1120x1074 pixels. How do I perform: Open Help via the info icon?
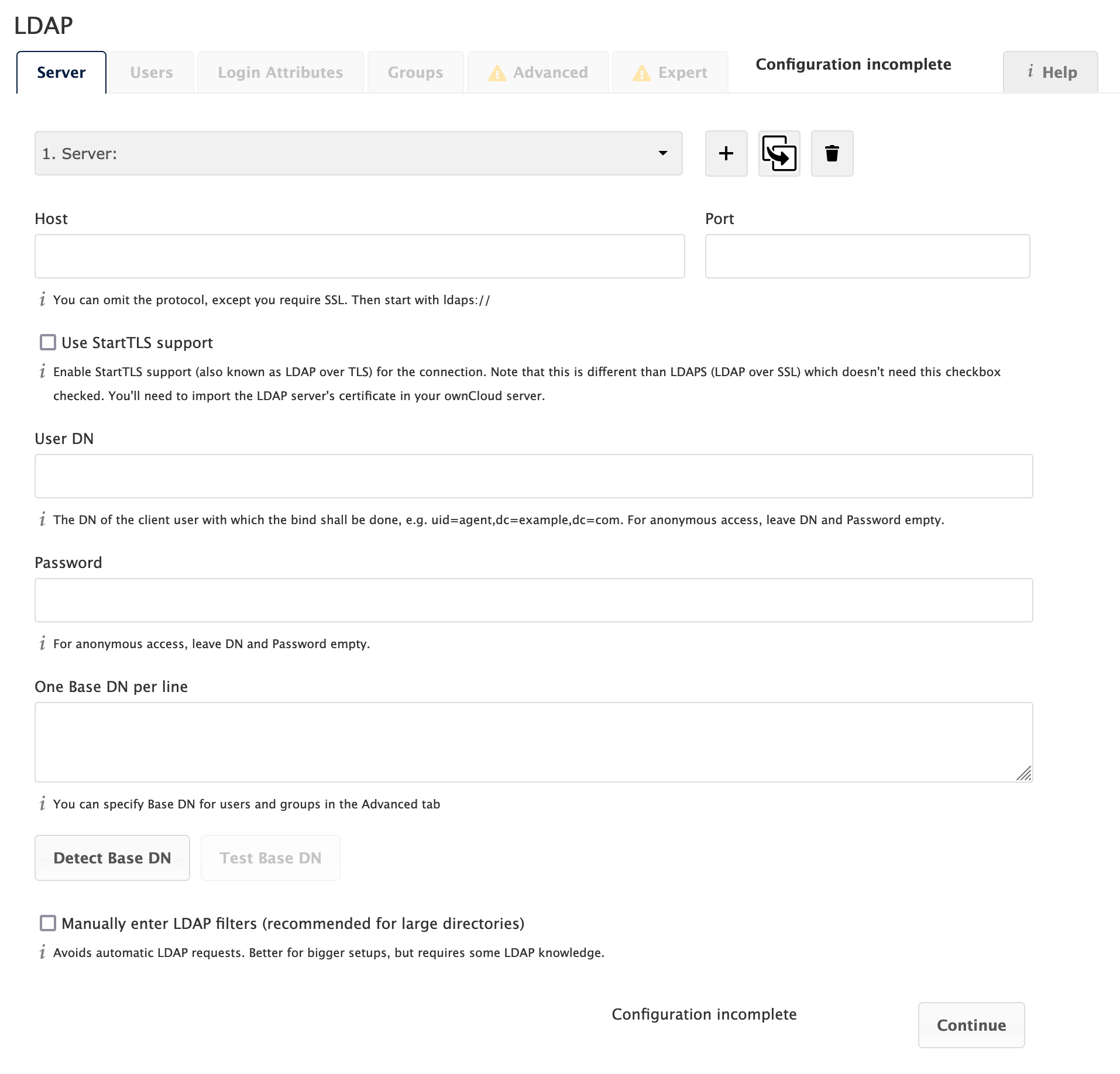[x=1030, y=72]
